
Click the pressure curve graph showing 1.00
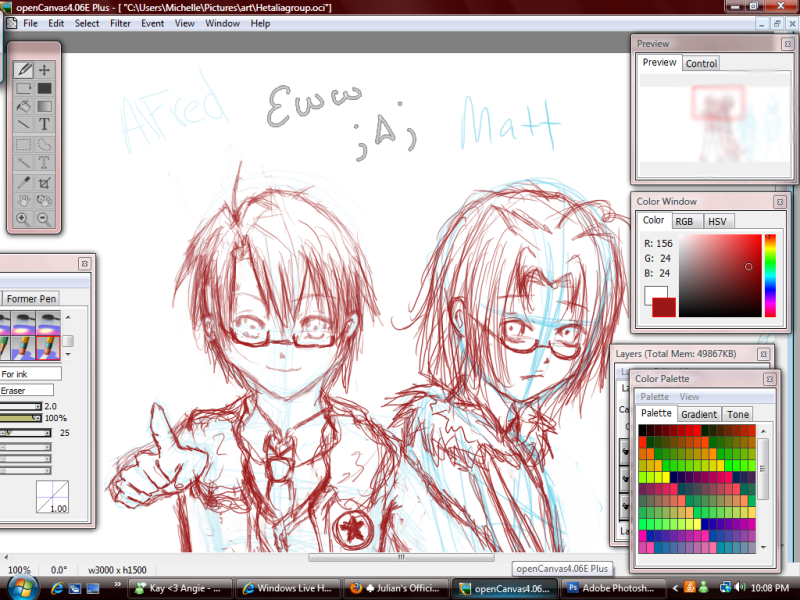click(x=53, y=496)
